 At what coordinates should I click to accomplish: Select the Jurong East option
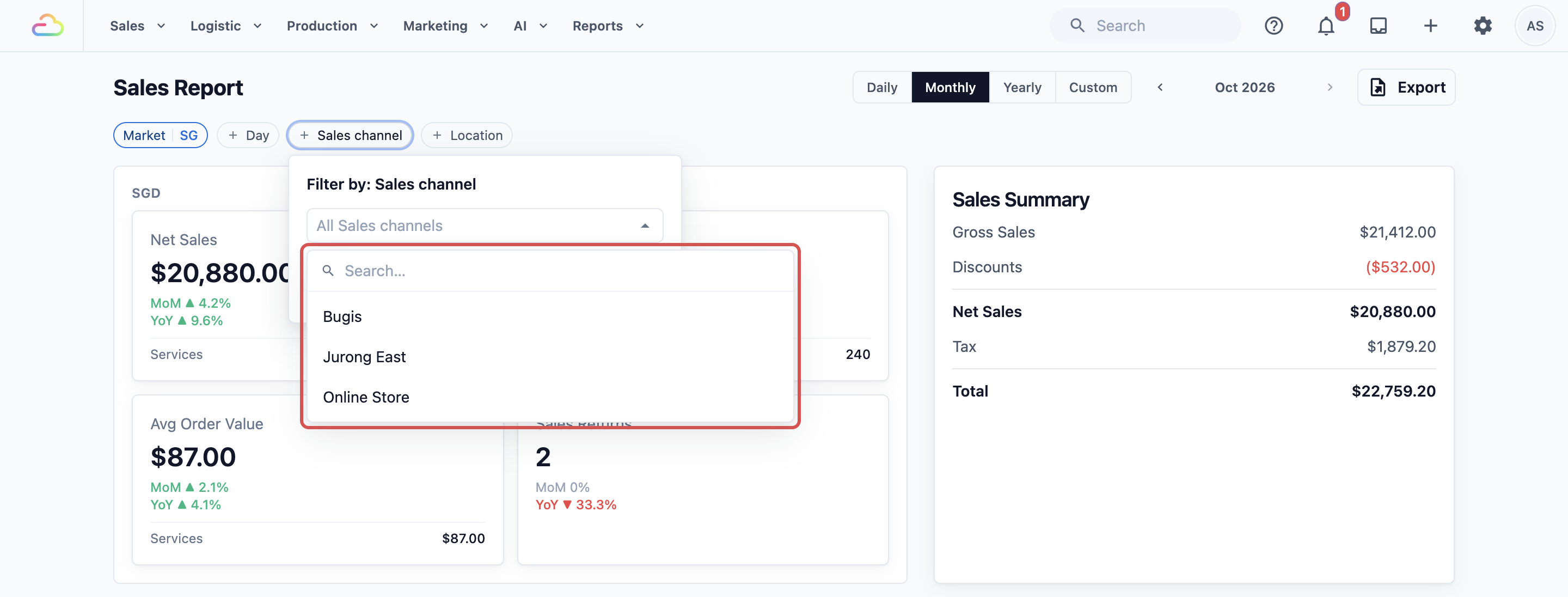(x=550, y=357)
